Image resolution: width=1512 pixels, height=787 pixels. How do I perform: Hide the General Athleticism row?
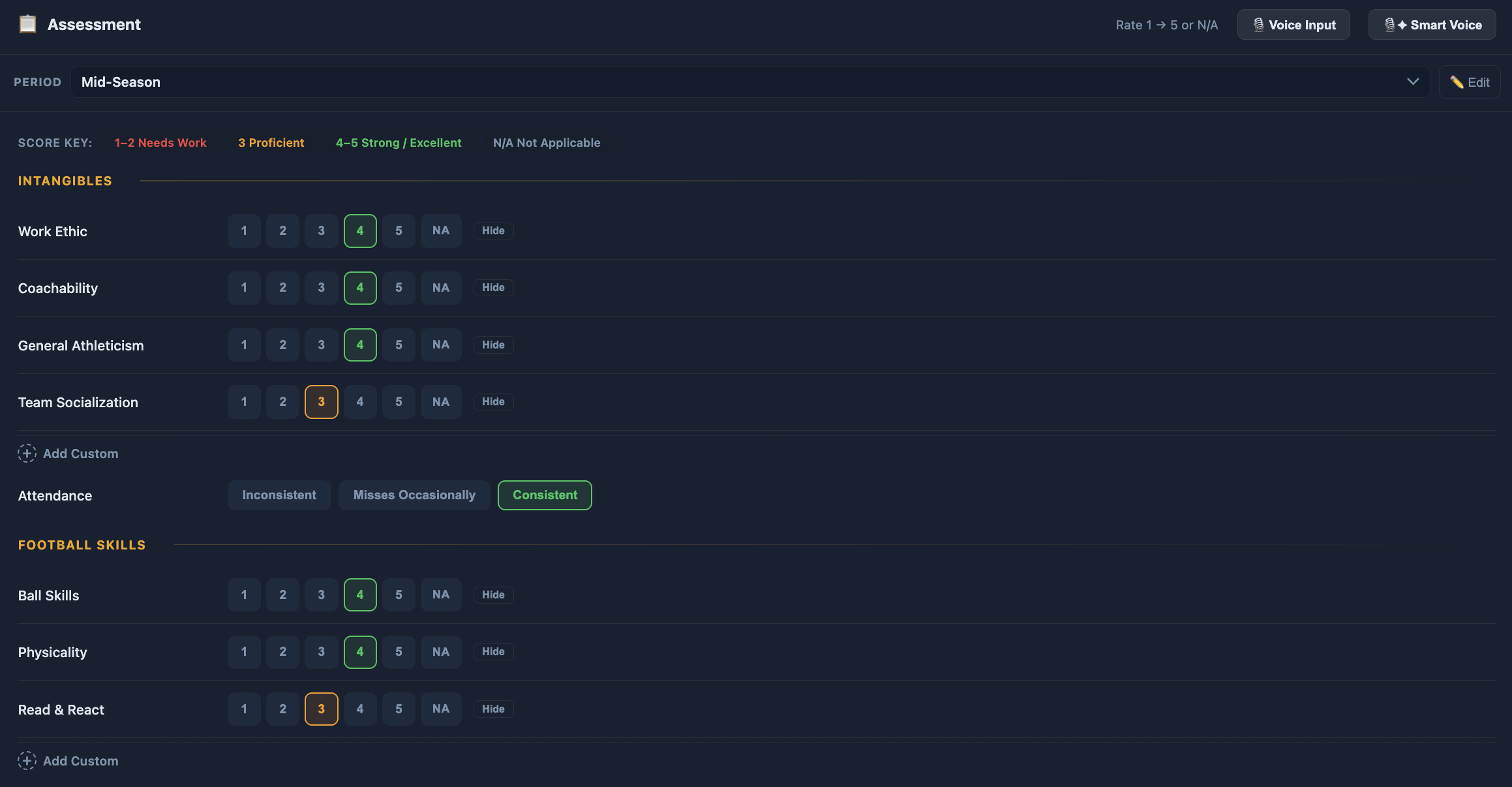[x=493, y=345]
